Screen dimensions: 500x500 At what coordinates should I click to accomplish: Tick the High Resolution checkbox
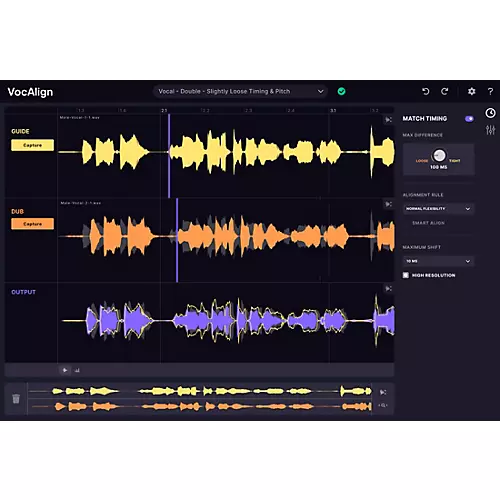pyautogui.click(x=406, y=275)
